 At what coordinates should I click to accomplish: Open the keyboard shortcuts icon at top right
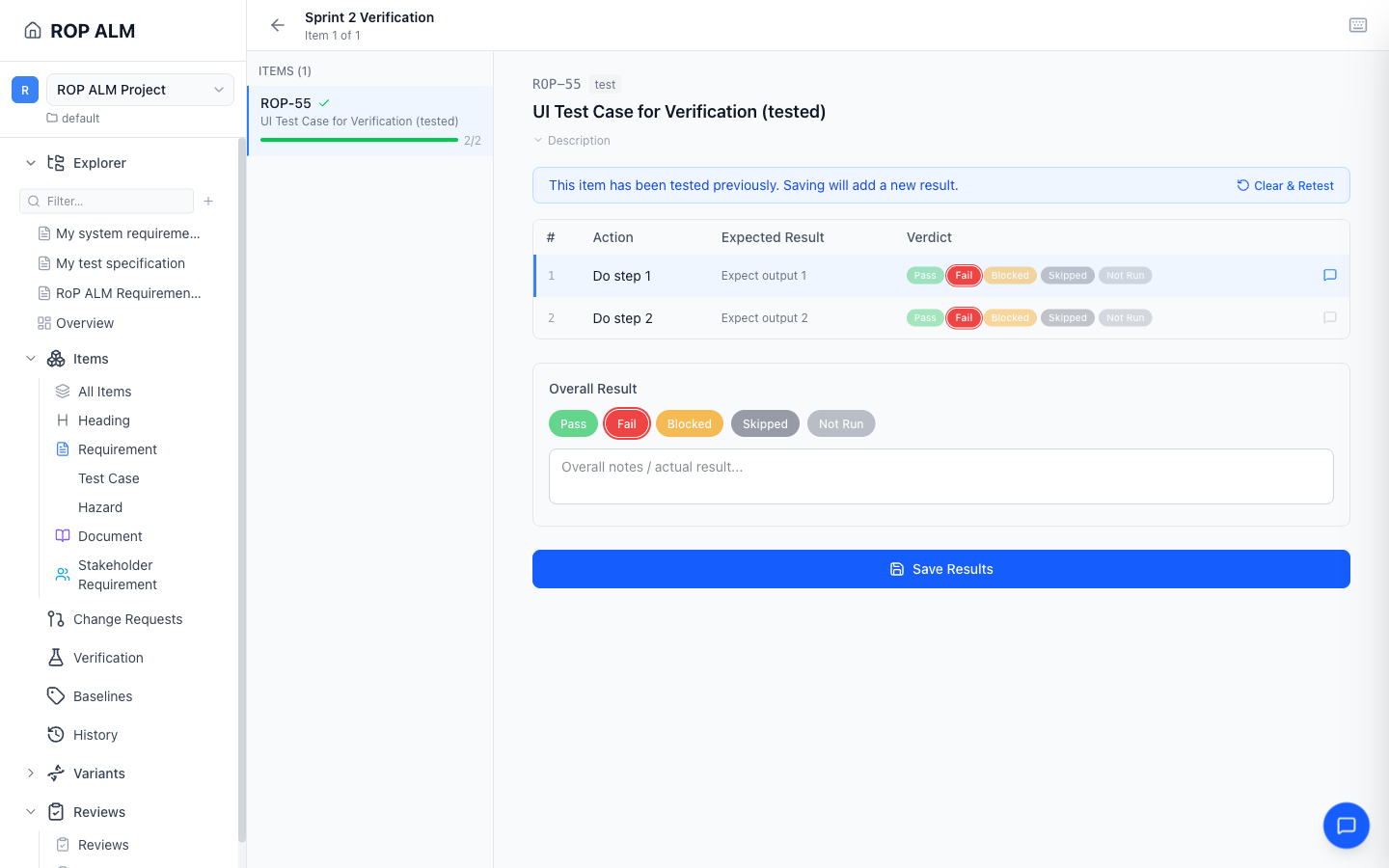coord(1358,25)
